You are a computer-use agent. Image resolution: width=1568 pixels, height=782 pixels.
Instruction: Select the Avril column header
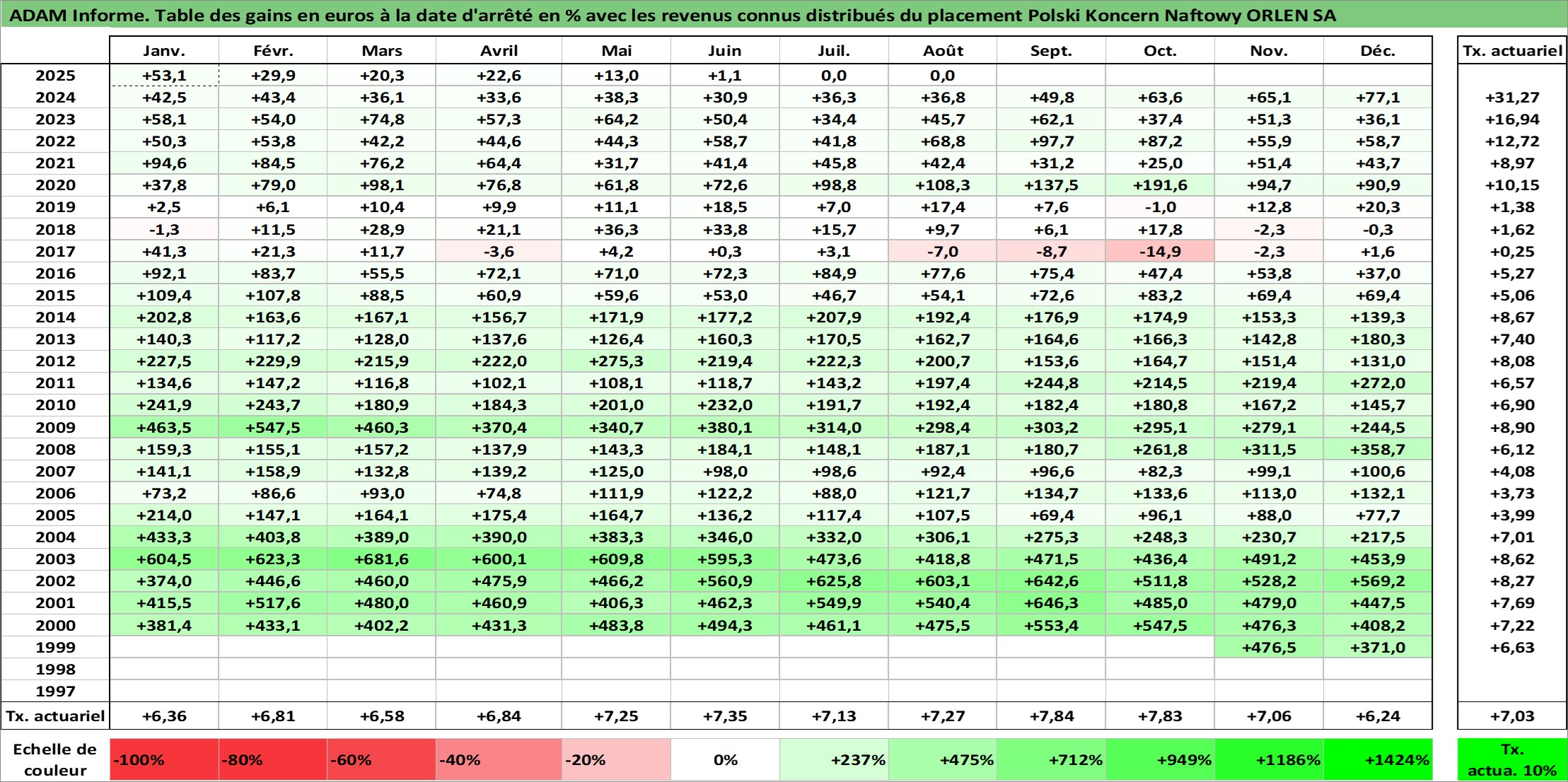click(499, 51)
